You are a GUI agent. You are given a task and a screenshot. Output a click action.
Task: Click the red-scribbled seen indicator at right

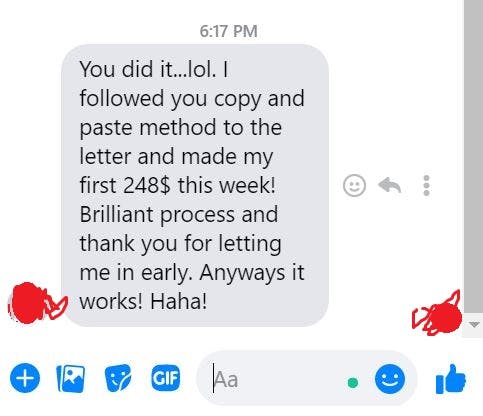click(x=438, y=313)
